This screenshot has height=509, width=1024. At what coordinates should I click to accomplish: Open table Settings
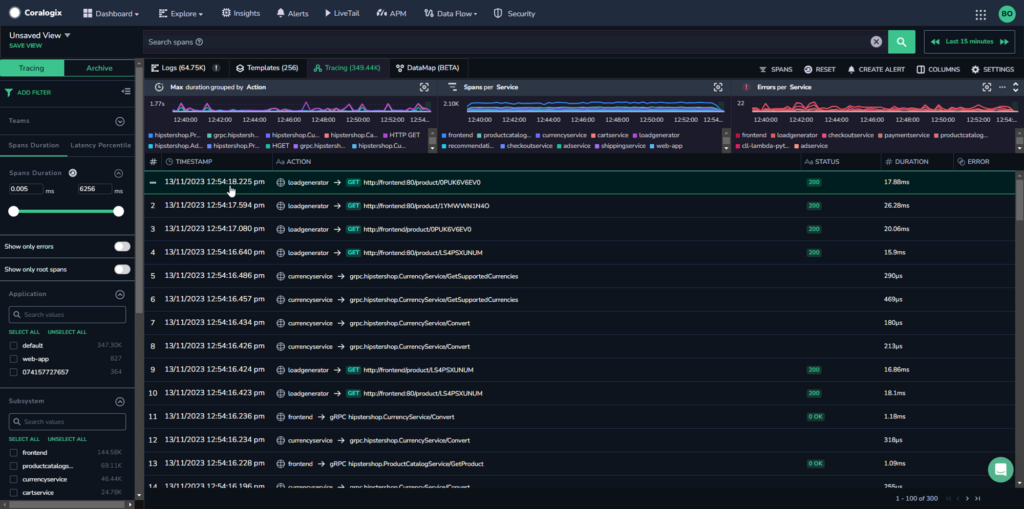(993, 69)
